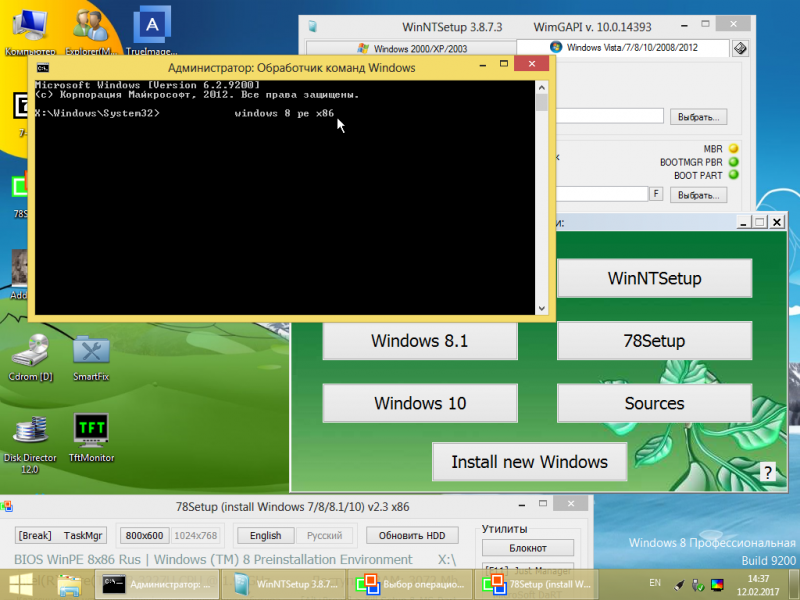The image size is (800, 600).
Task: Switch the 78Setup language to Русский
Action: coord(324,535)
